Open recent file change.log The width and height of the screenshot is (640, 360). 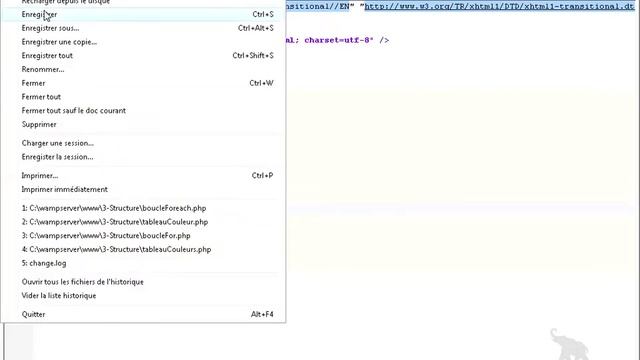click(143, 263)
